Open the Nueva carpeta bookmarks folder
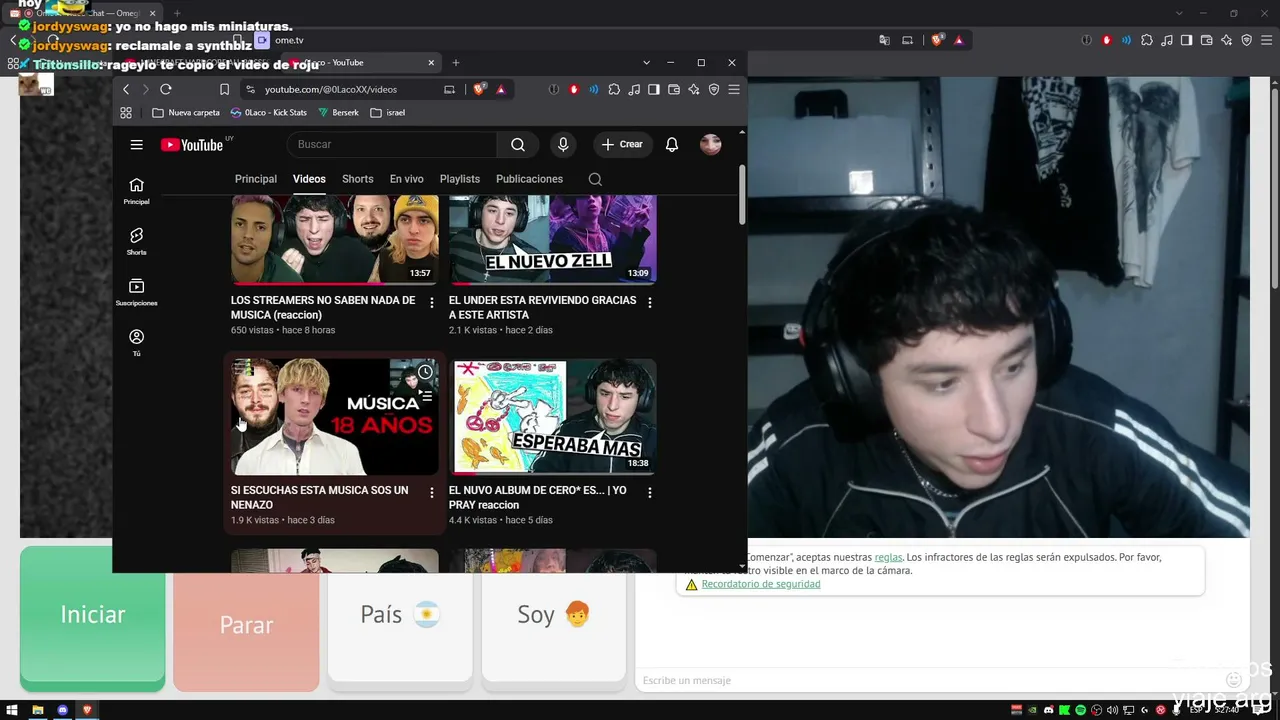 click(186, 113)
